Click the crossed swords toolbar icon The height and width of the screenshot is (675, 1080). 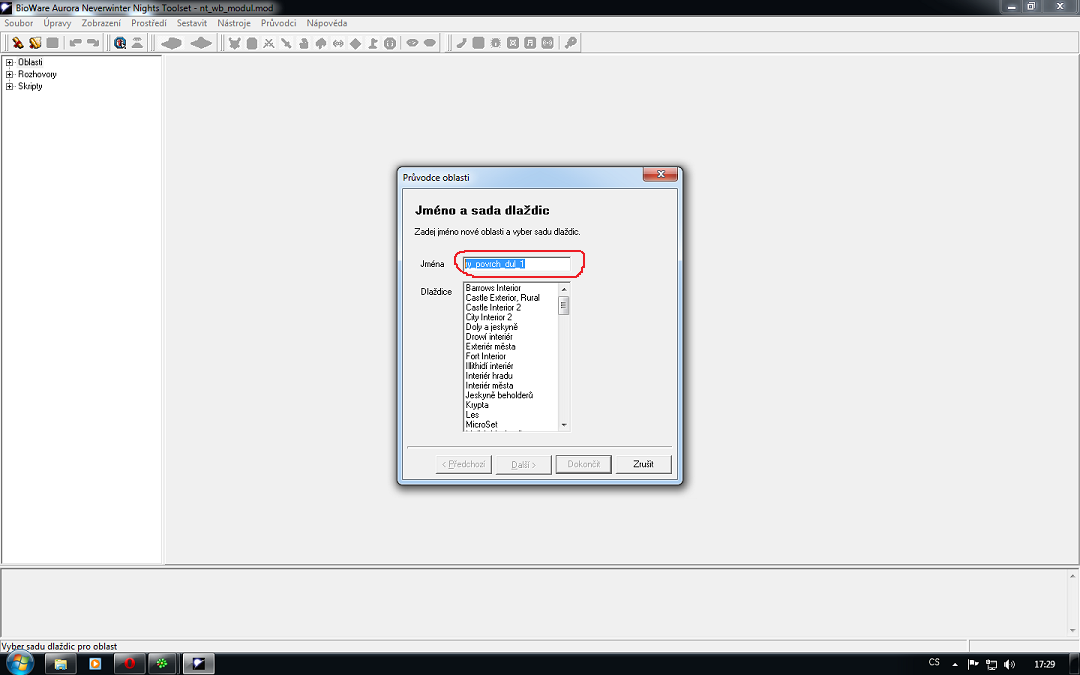coord(269,43)
